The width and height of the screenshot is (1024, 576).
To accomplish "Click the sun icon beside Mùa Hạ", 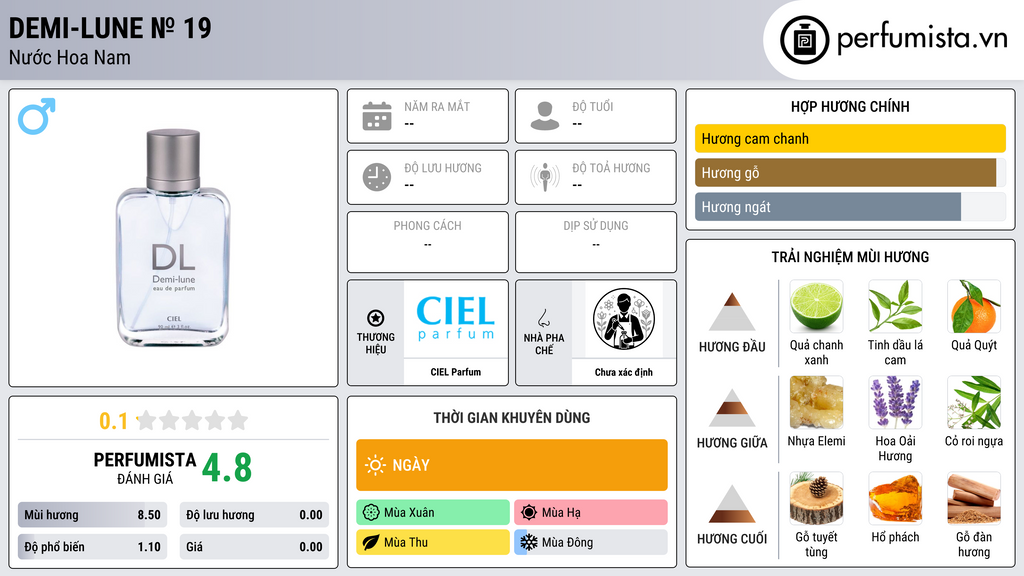I will pyautogui.click(x=529, y=513).
